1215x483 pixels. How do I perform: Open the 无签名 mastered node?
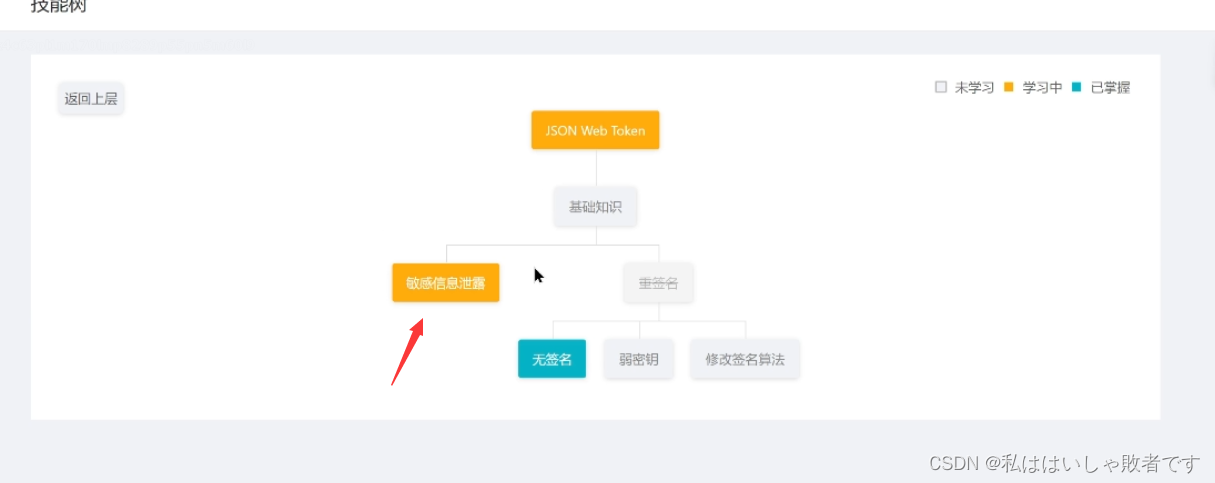point(551,359)
